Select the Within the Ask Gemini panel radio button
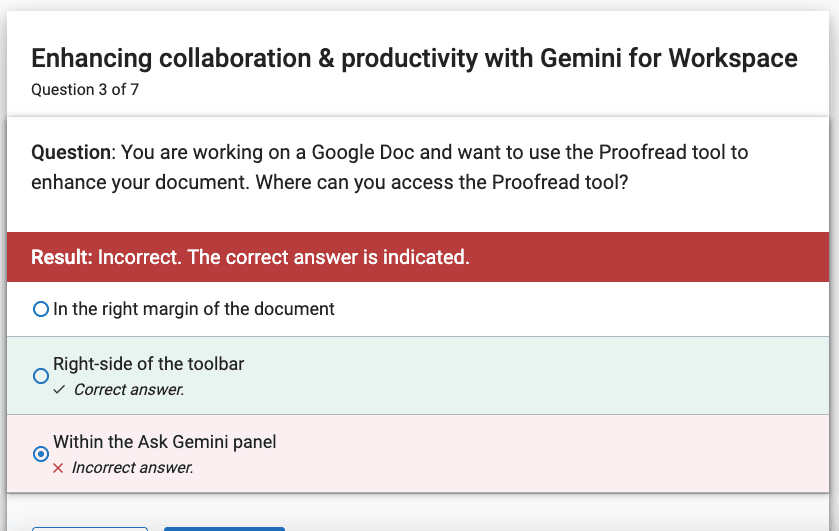Viewport: 839px width, 531px height. (41, 454)
